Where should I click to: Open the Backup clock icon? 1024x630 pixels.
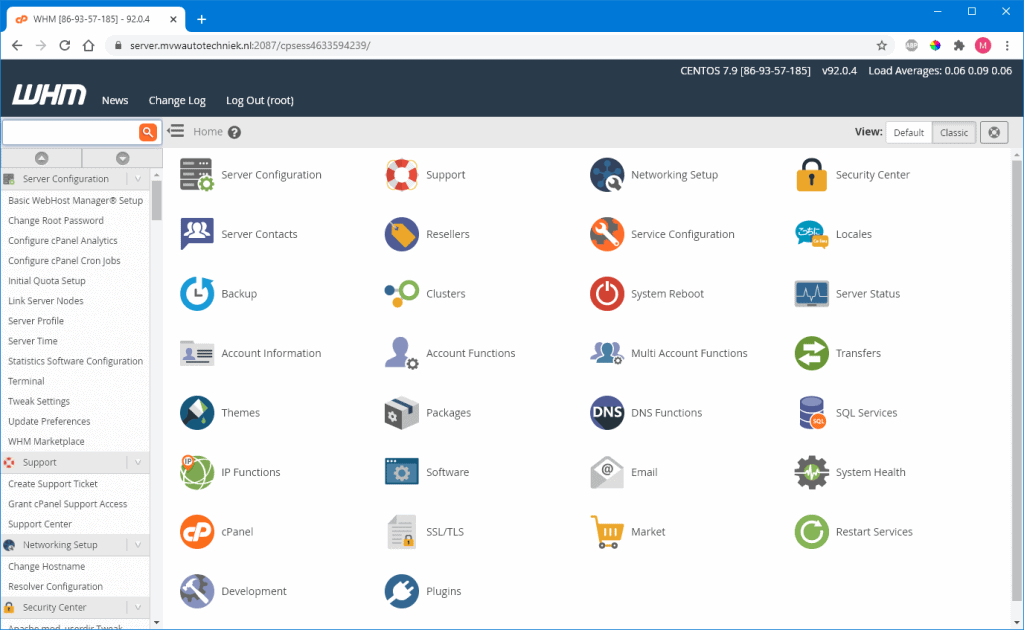(197, 294)
